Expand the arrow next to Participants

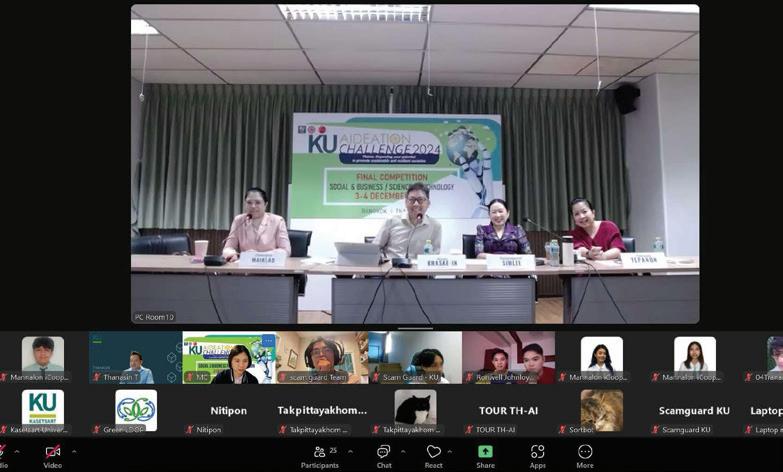[350, 452]
